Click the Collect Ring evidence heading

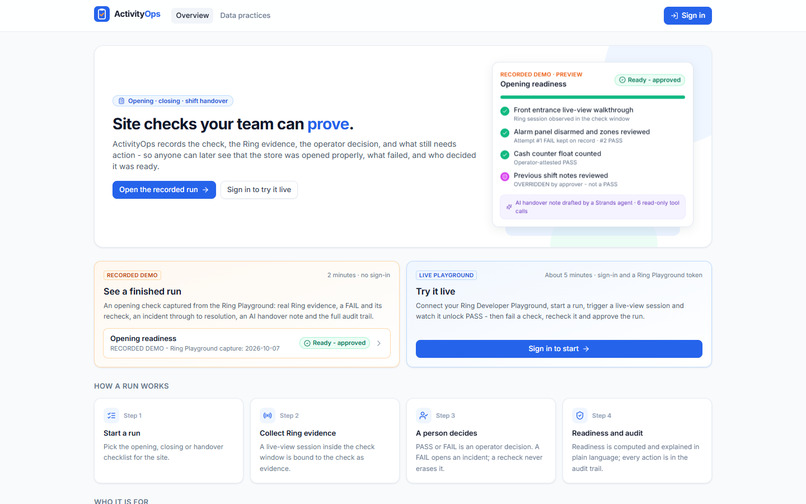click(x=298, y=433)
